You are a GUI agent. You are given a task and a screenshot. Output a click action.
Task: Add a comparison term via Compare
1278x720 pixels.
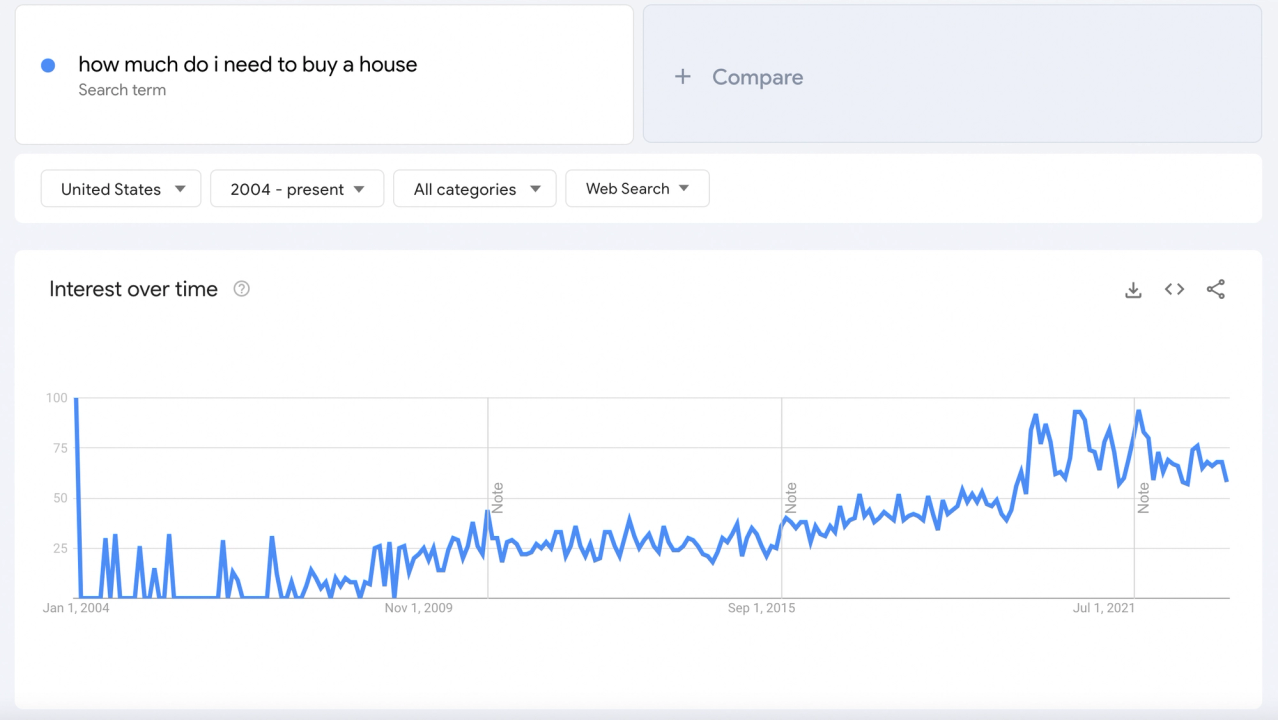757,77
